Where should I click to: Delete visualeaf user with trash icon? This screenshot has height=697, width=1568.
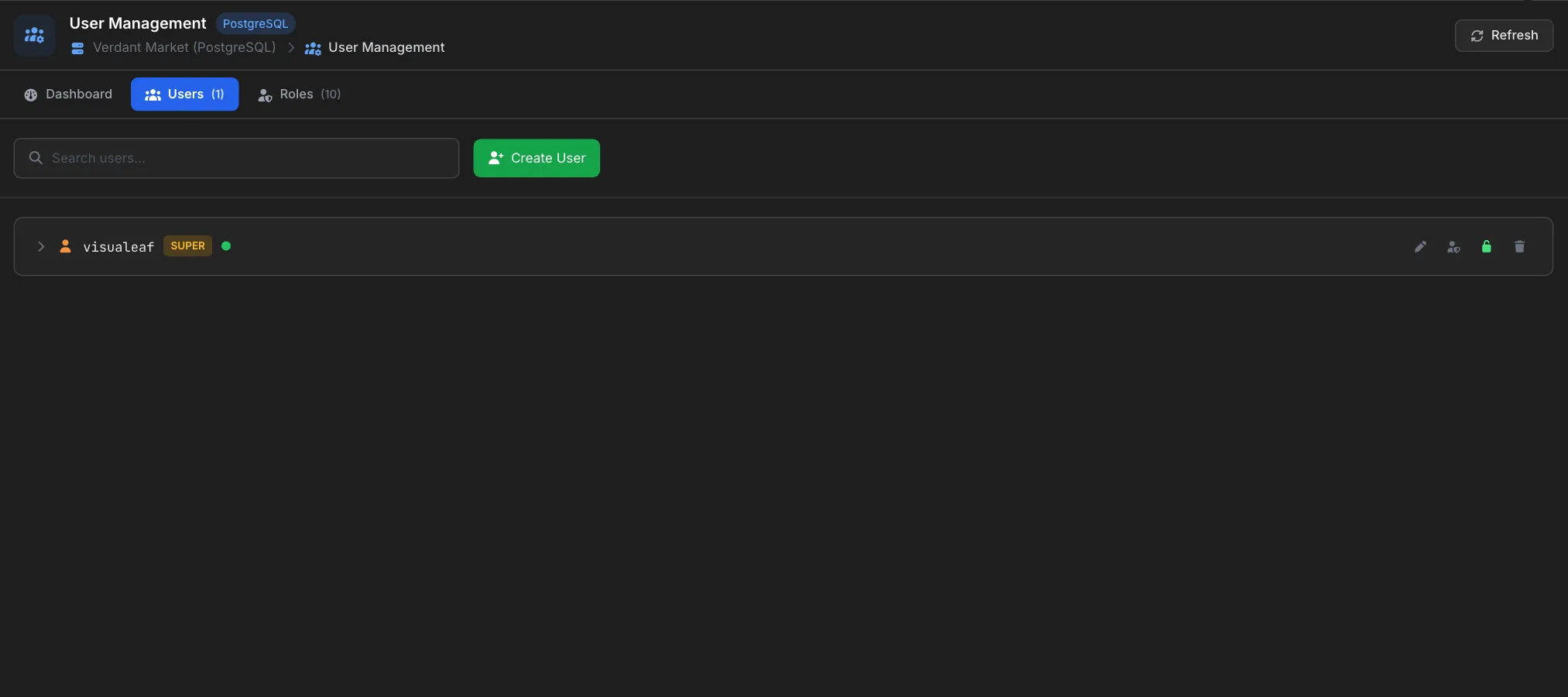tap(1519, 247)
